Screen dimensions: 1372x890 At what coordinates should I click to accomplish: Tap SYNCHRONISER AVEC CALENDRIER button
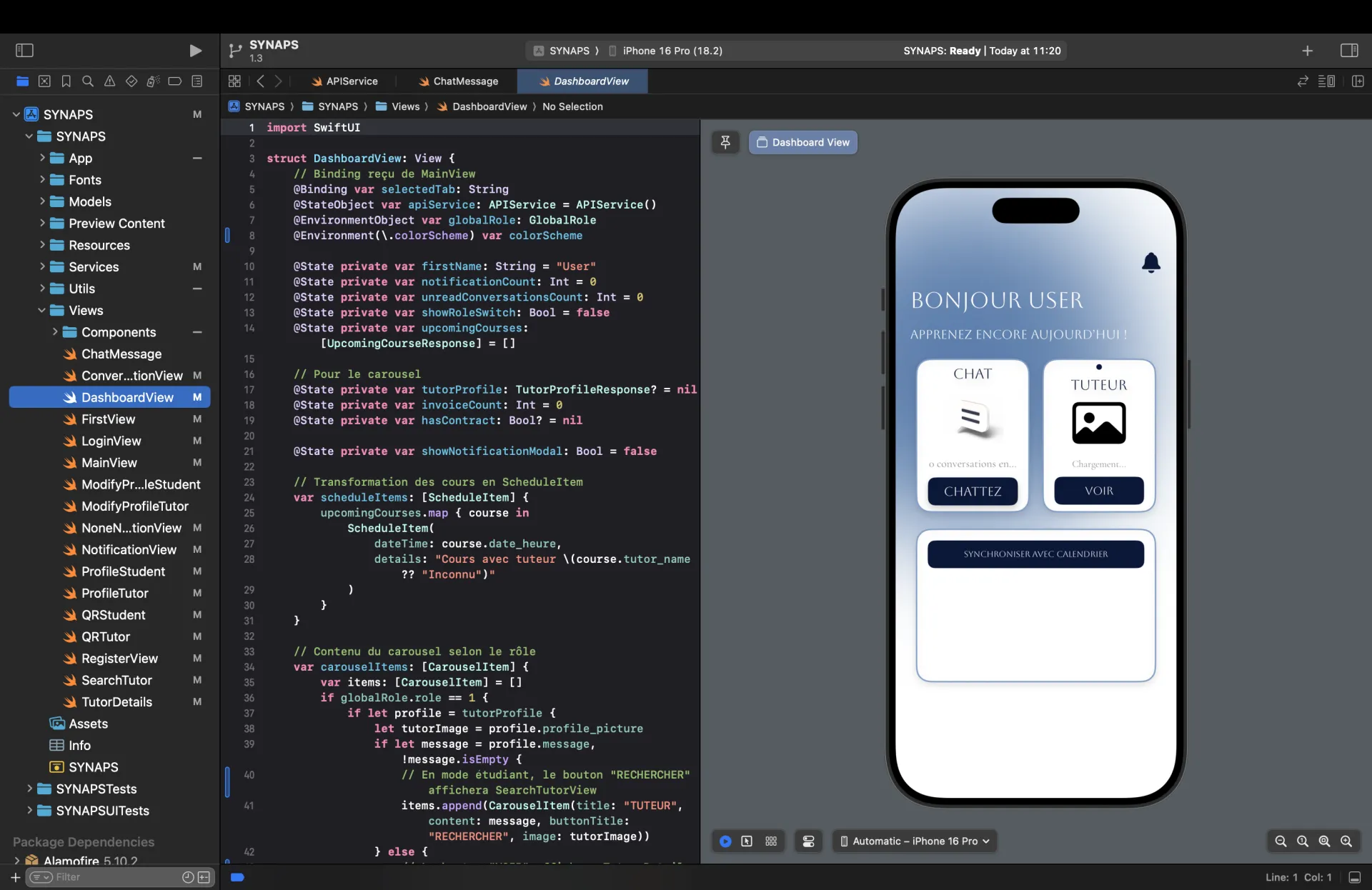pyautogui.click(x=1035, y=554)
